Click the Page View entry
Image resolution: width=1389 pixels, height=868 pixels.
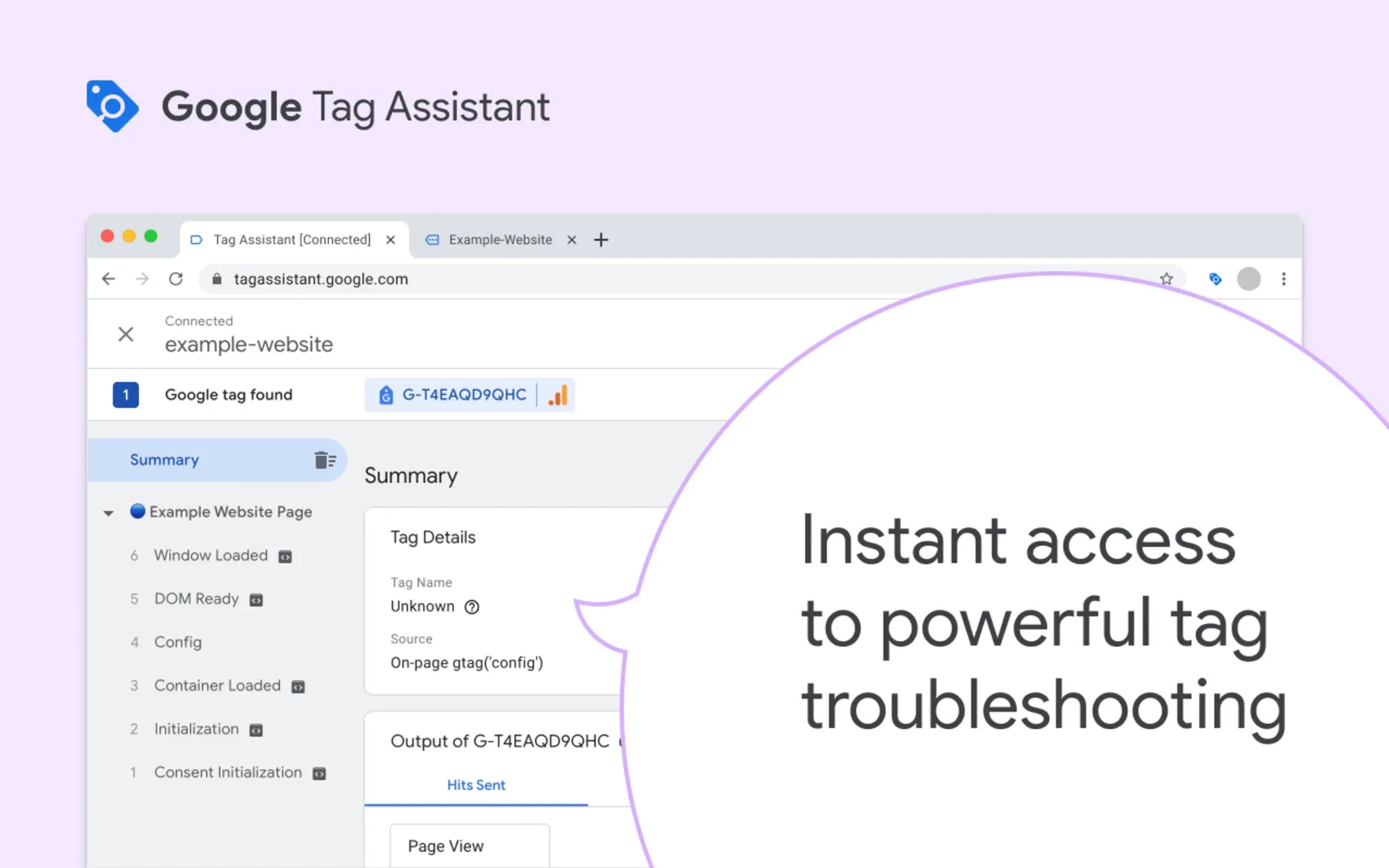point(444,846)
